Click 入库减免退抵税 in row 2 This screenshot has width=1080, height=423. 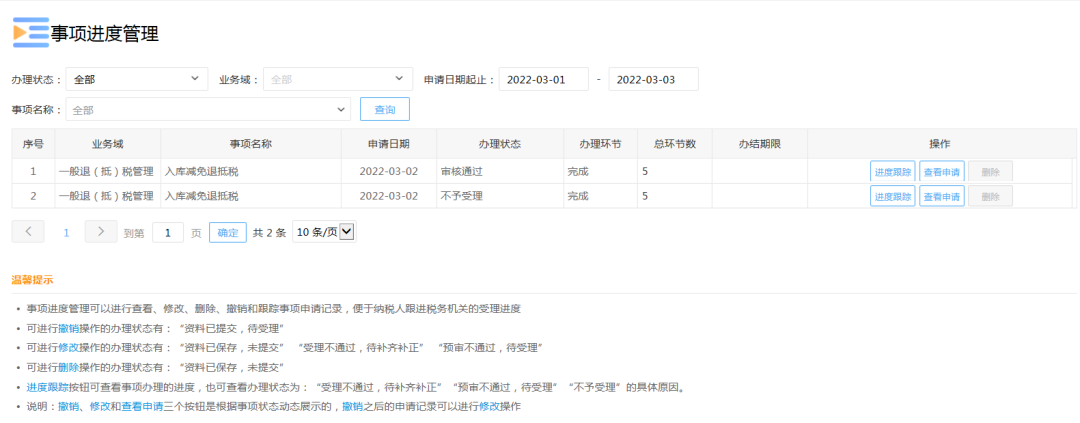coord(201,196)
